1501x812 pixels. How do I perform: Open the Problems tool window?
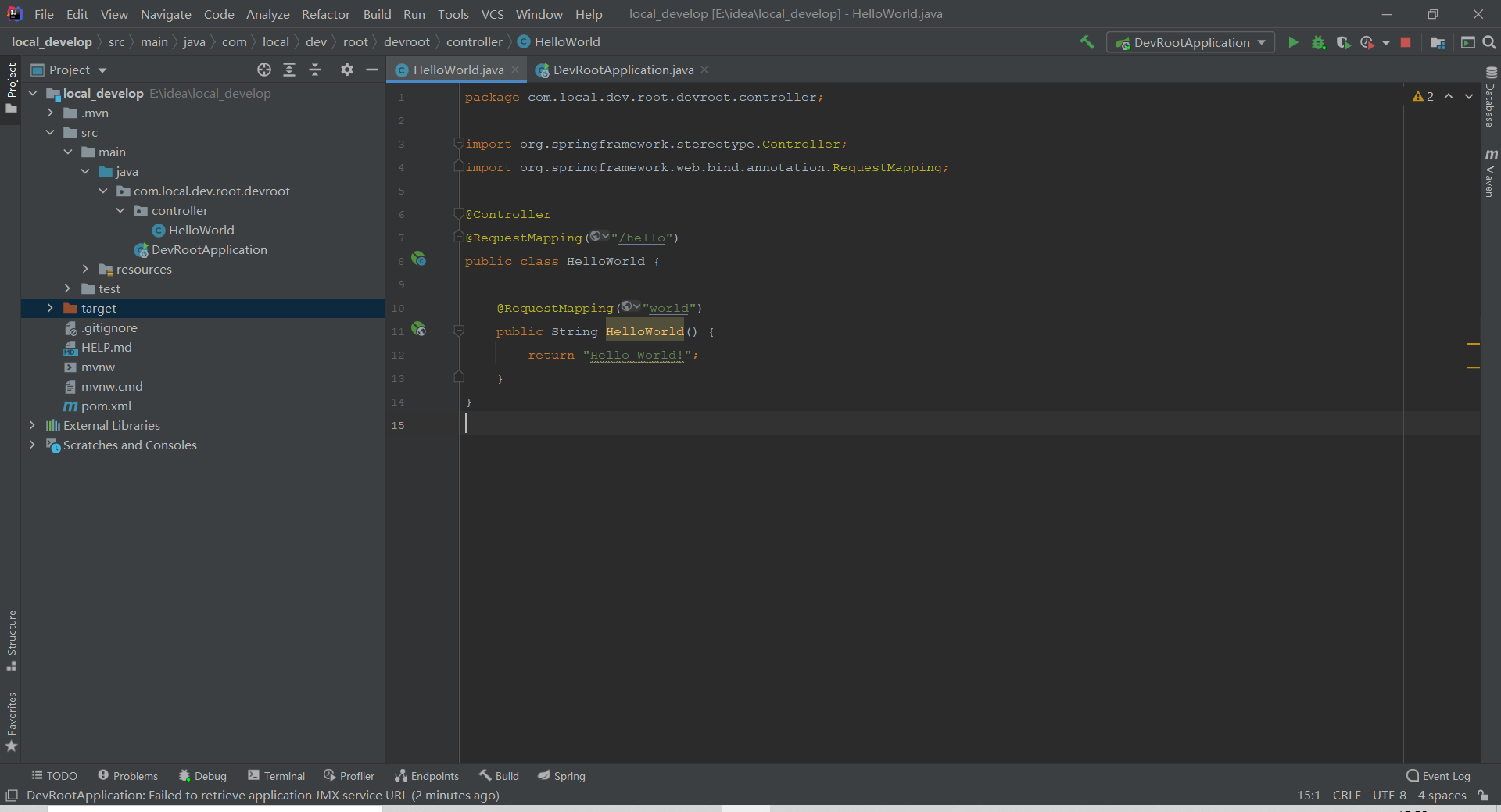[x=127, y=775]
